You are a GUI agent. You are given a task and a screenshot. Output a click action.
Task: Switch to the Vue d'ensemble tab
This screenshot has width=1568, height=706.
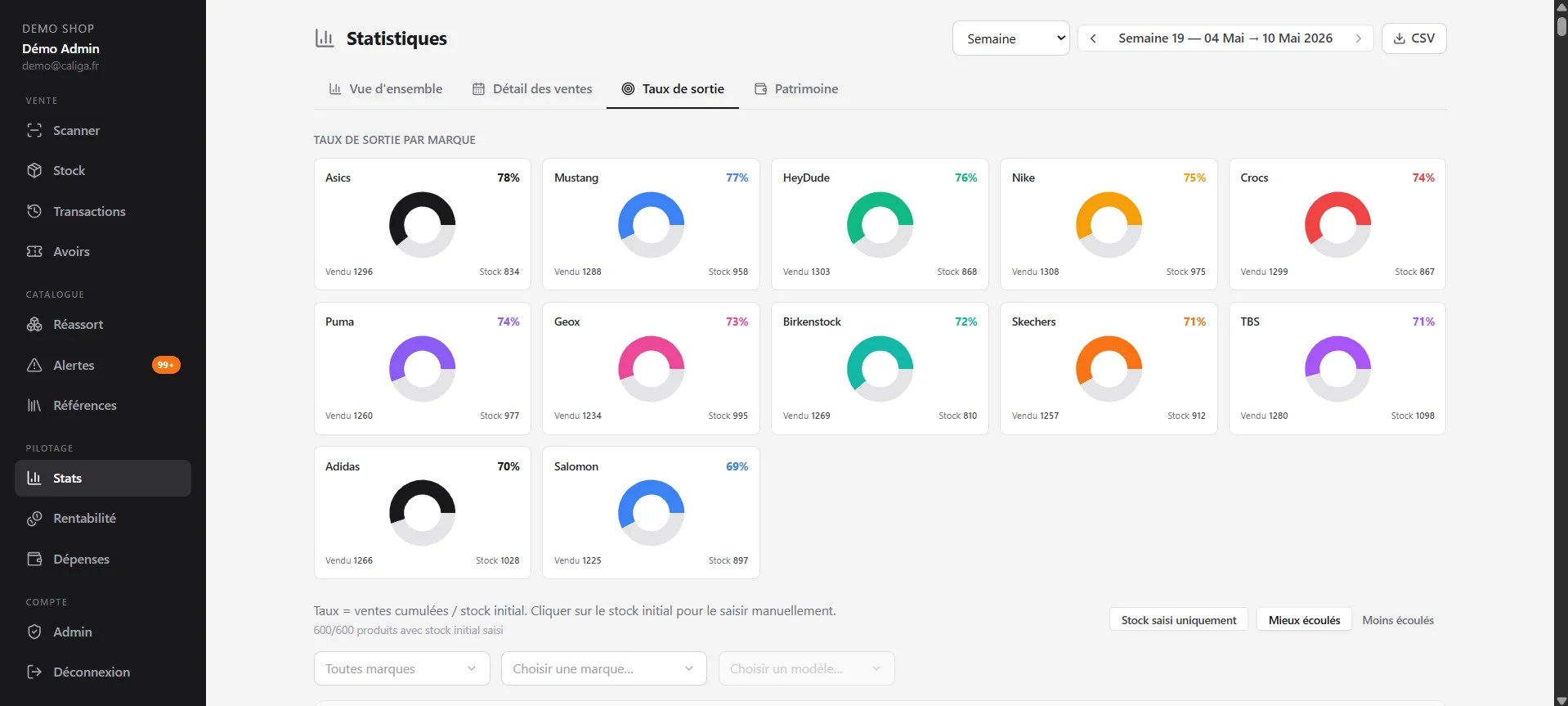(386, 88)
